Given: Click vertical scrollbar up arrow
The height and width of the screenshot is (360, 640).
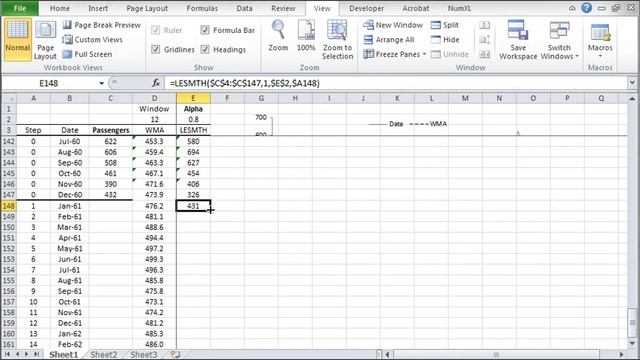Looking at the screenshot, I should click(x=632, y=98).
